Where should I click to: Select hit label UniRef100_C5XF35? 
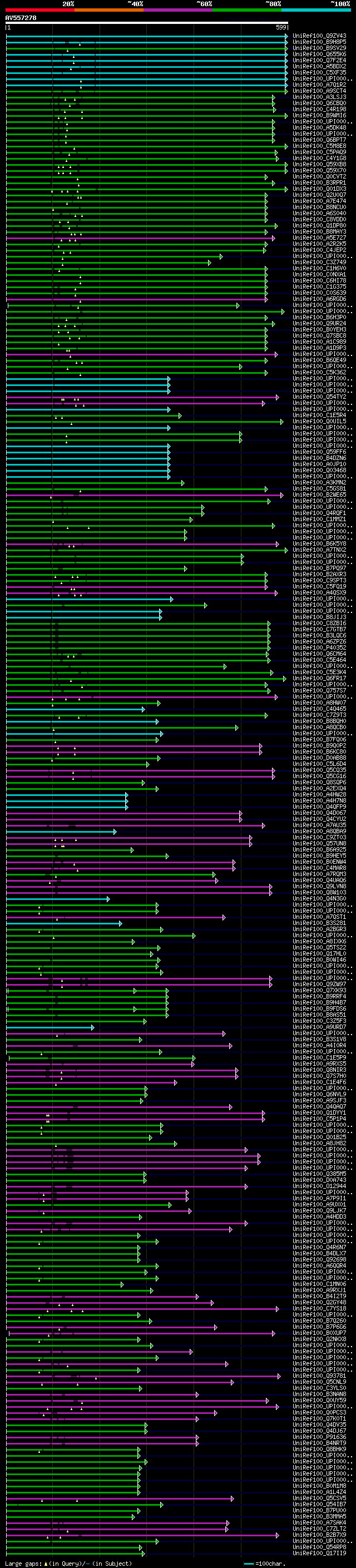(x=319, y=72)
